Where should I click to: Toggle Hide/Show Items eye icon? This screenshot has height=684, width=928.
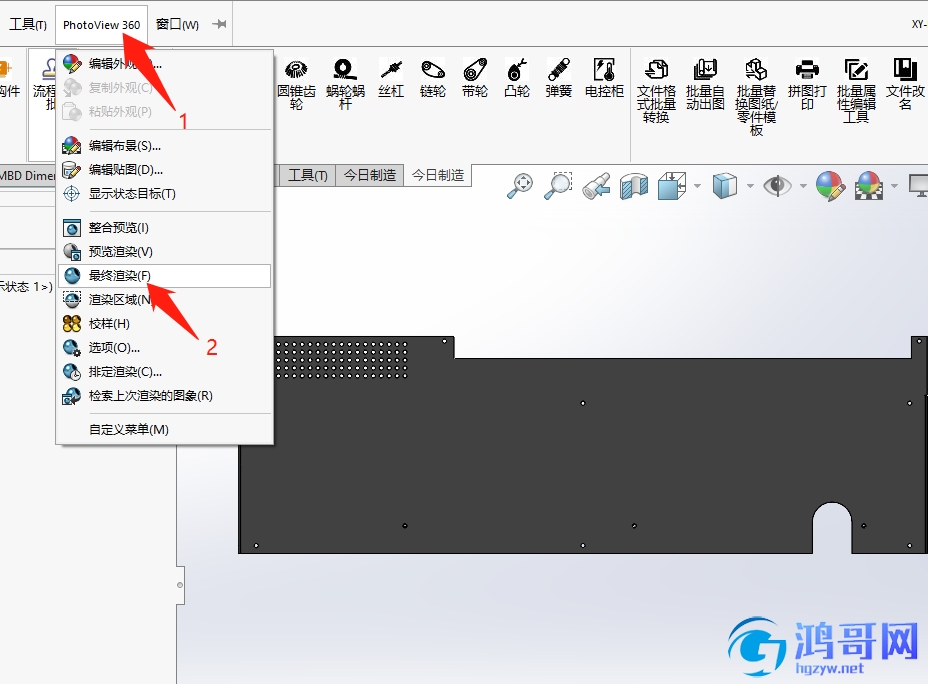click(x=777, y=186)
